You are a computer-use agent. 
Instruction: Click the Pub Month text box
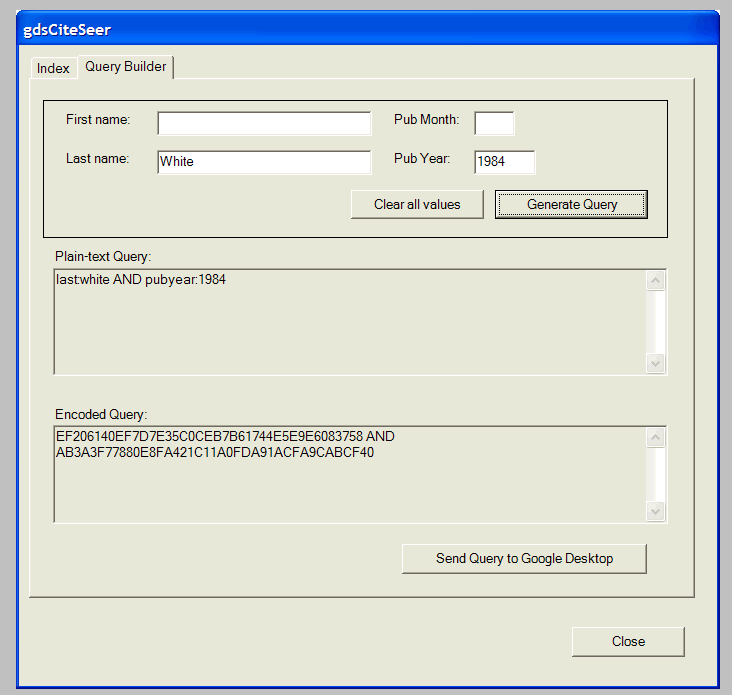tap(494, 123)
